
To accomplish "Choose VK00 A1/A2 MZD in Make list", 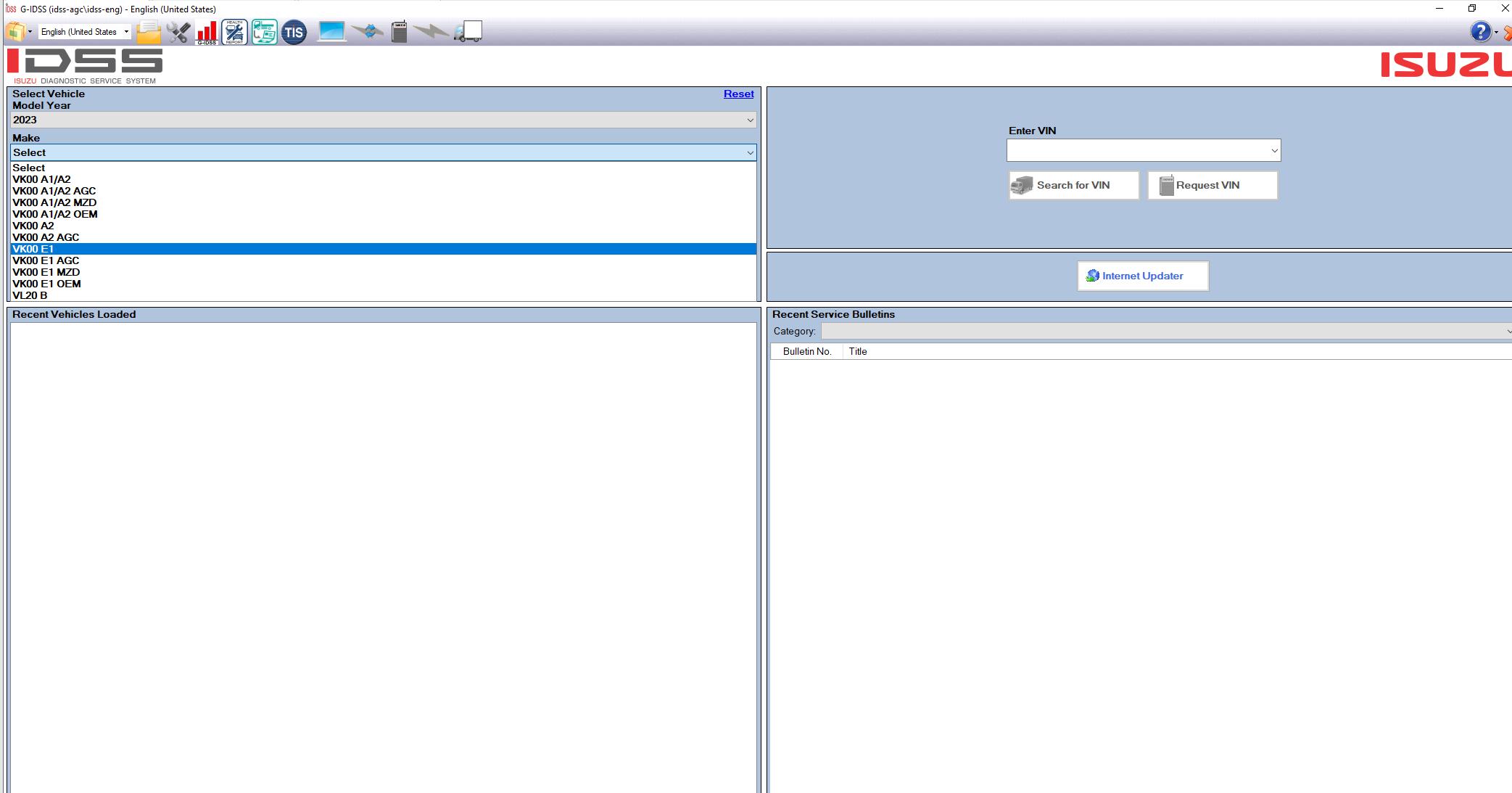I will (54, 202).
